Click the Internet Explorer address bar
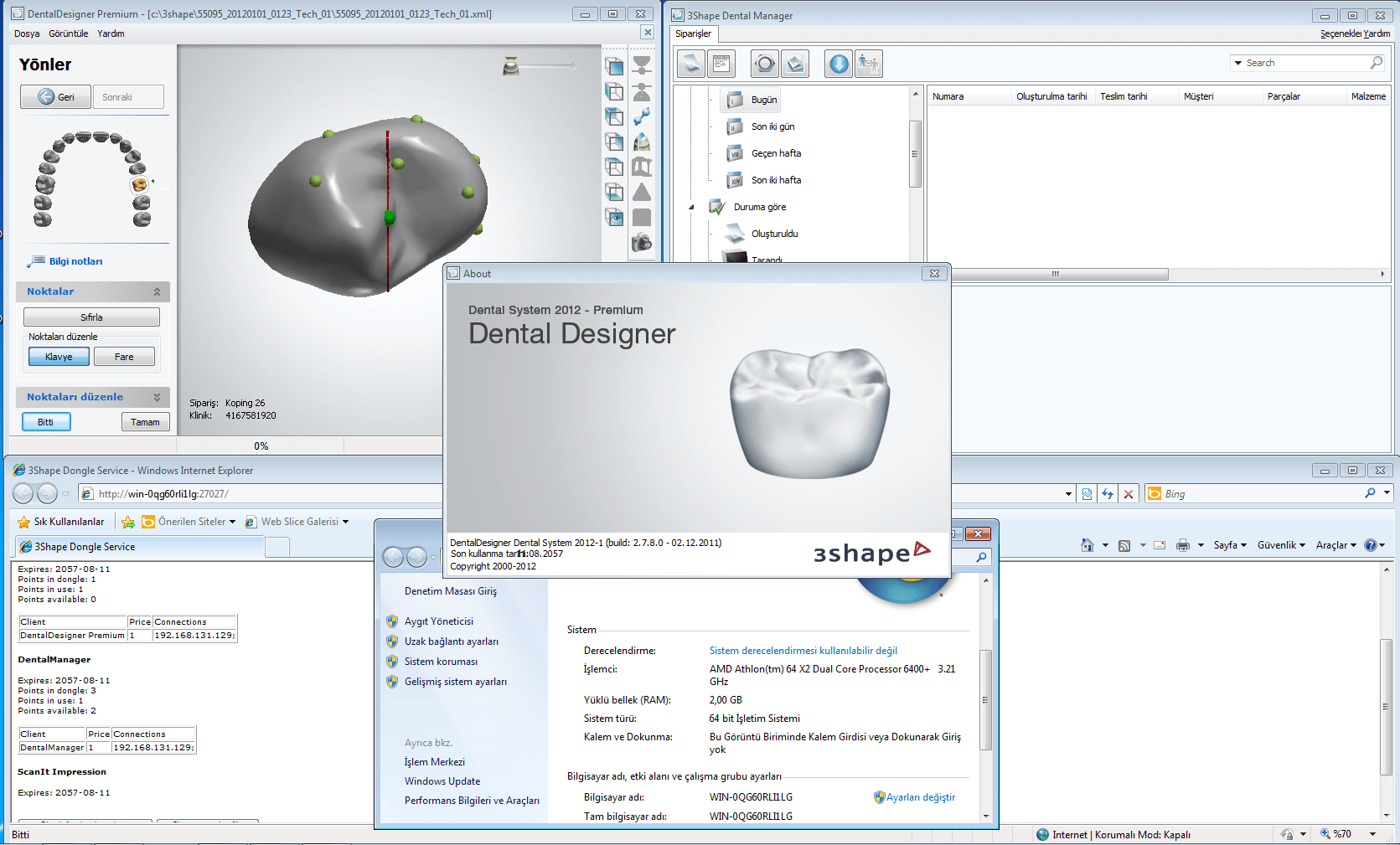Screen dimensions: 1400x845 point(578,494)
